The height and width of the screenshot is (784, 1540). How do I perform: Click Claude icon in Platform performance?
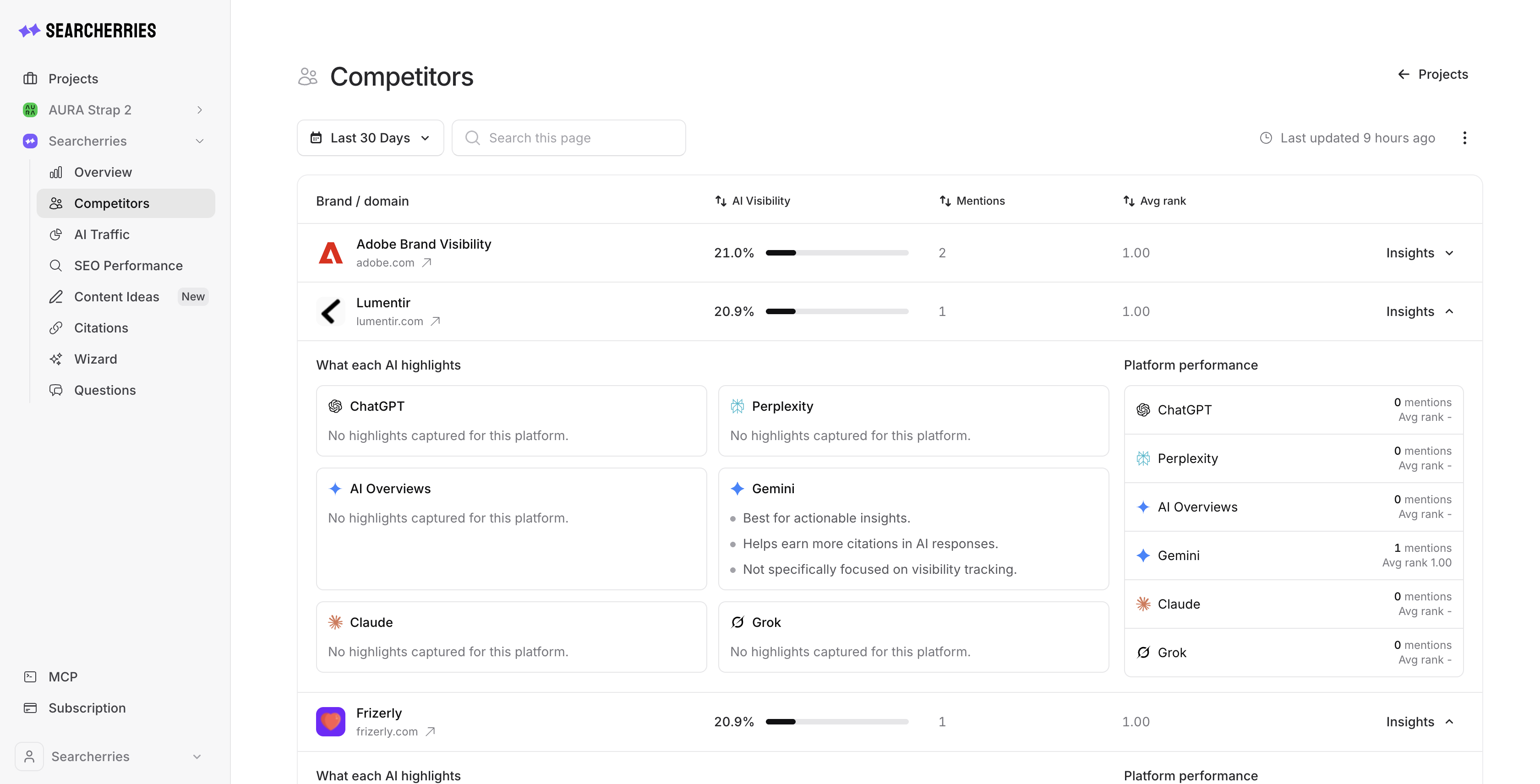pos(1144,604)
